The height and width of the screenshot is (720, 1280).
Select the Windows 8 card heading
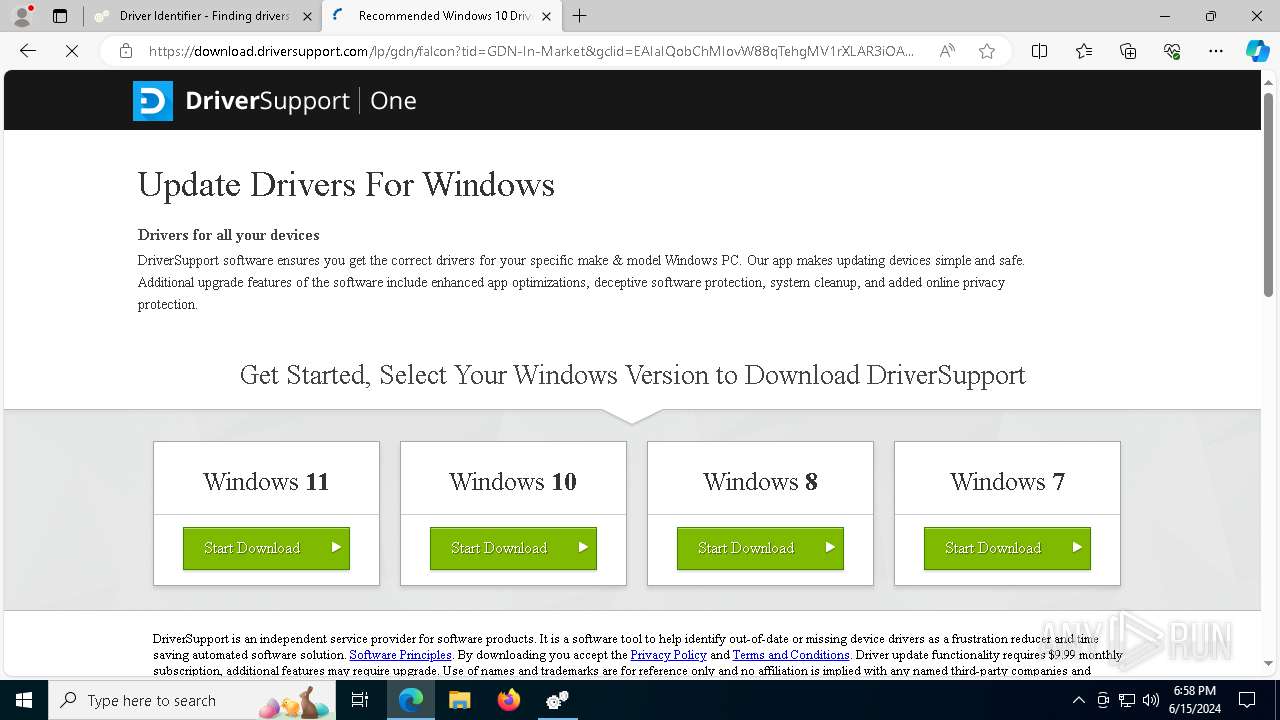click(x=760, y=481)
